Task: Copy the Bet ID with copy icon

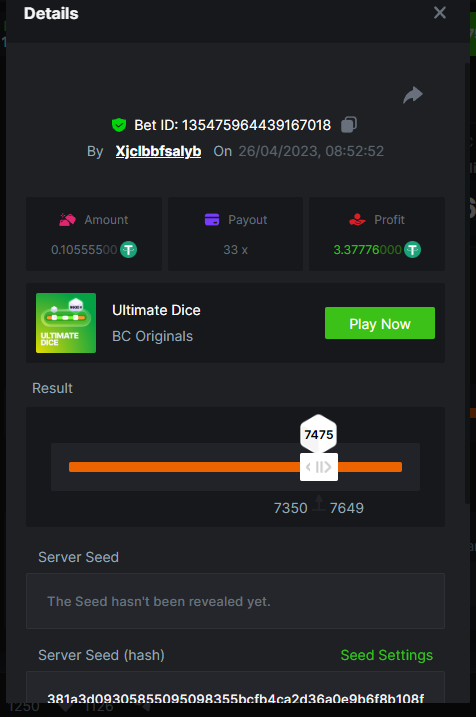Action: pos(349,124)
